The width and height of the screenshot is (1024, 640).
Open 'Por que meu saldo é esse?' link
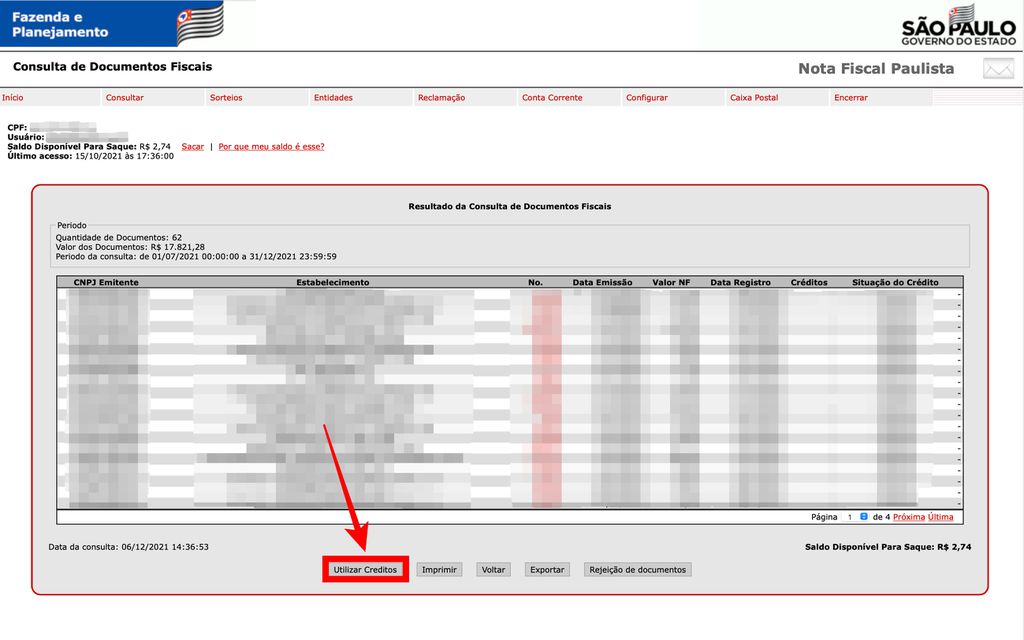click(x=271, y=146)
